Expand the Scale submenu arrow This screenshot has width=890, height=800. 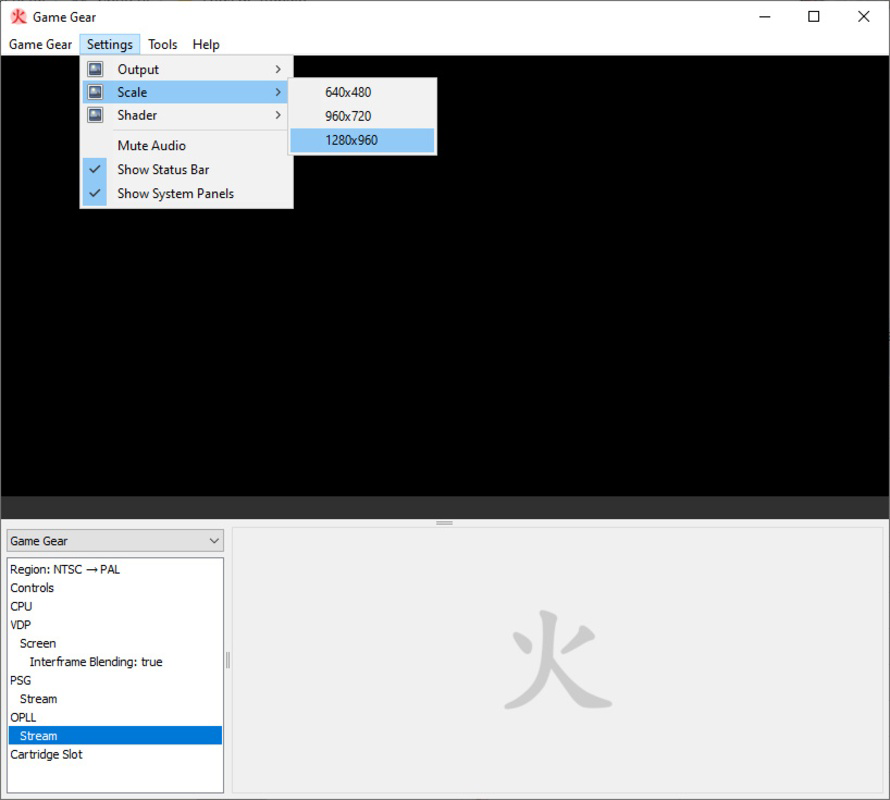coord(278,92)
